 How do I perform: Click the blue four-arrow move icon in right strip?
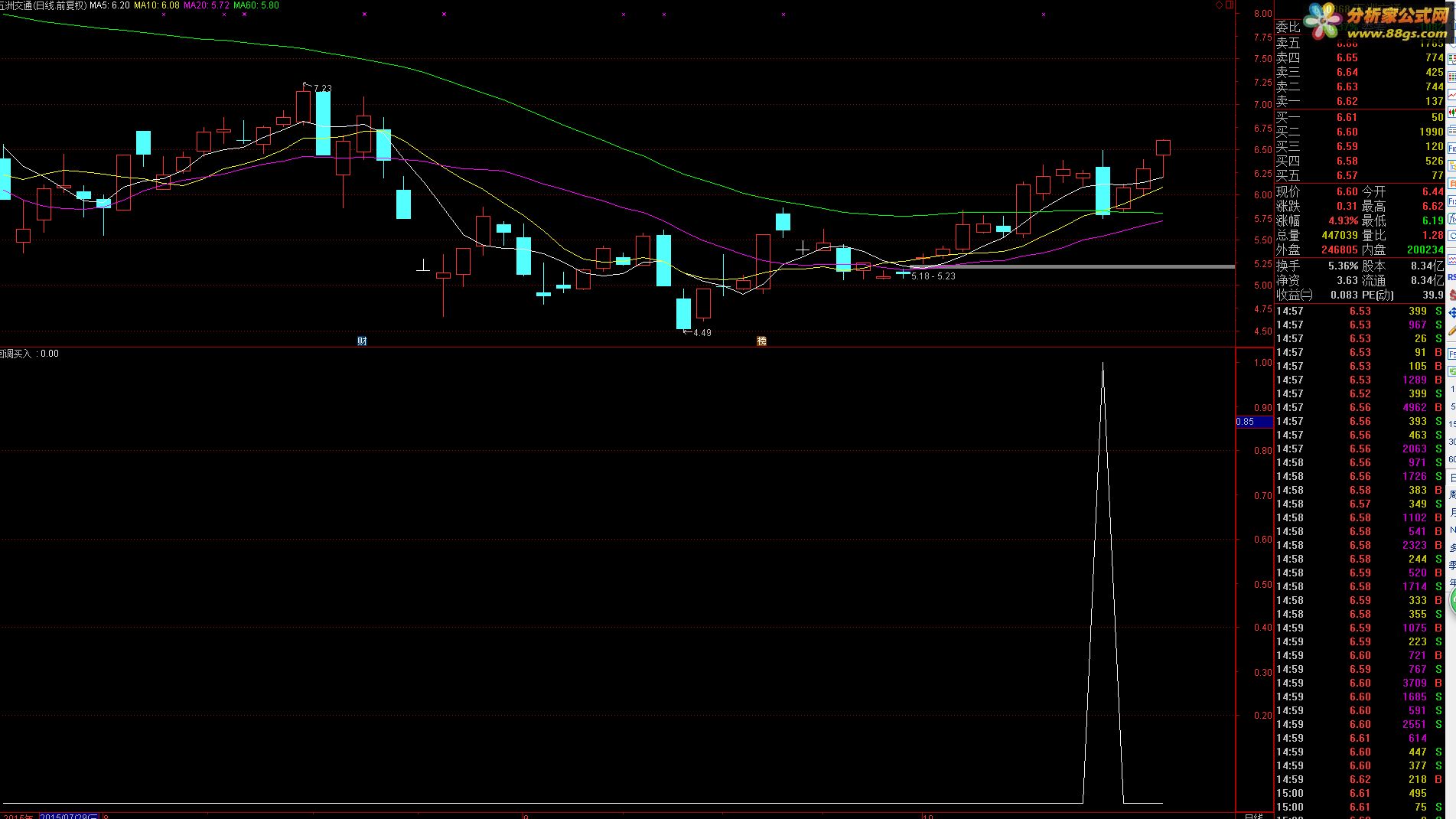(1452, 313)
